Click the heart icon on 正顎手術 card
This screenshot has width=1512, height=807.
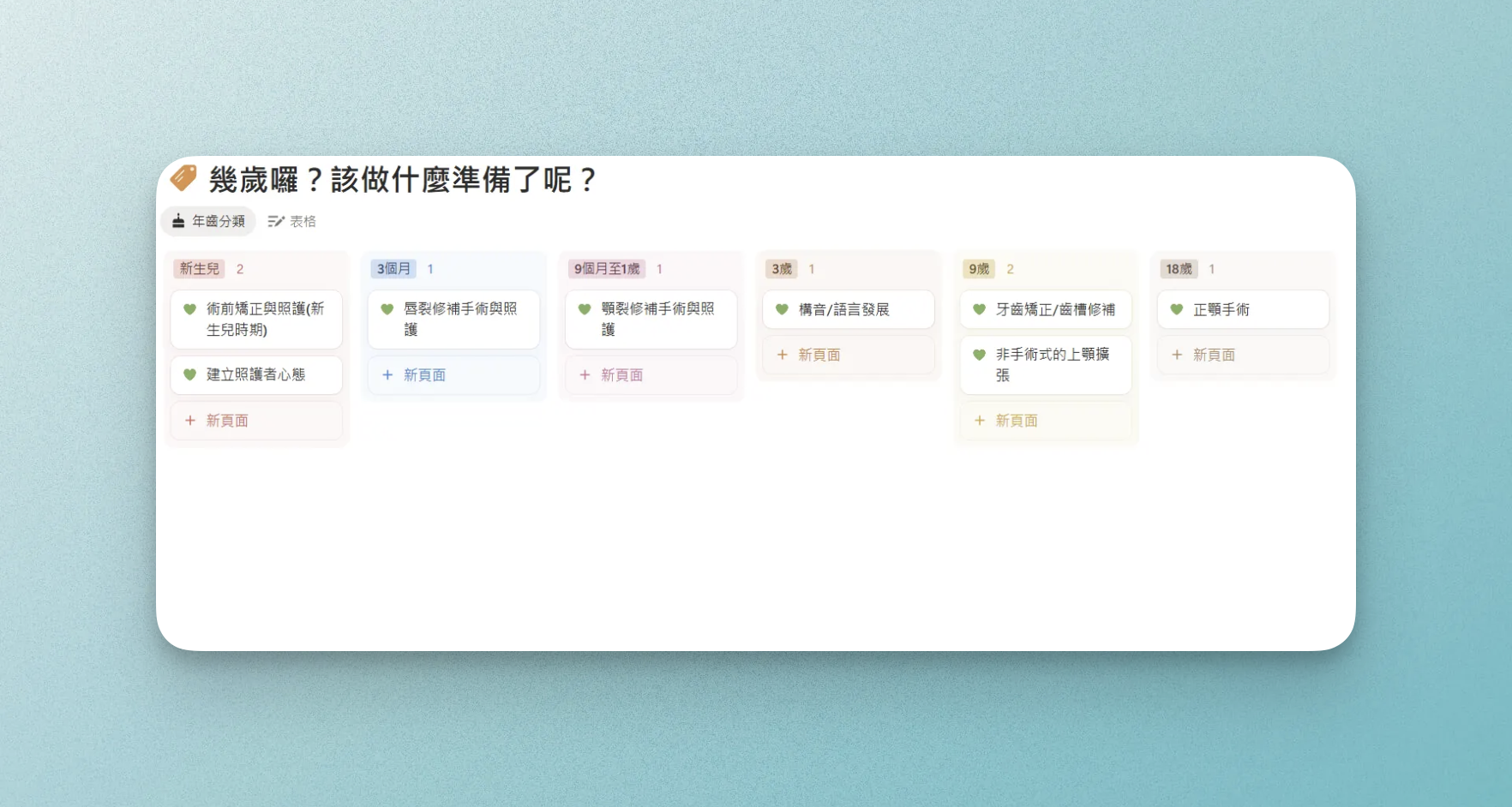pos(1177,309)
